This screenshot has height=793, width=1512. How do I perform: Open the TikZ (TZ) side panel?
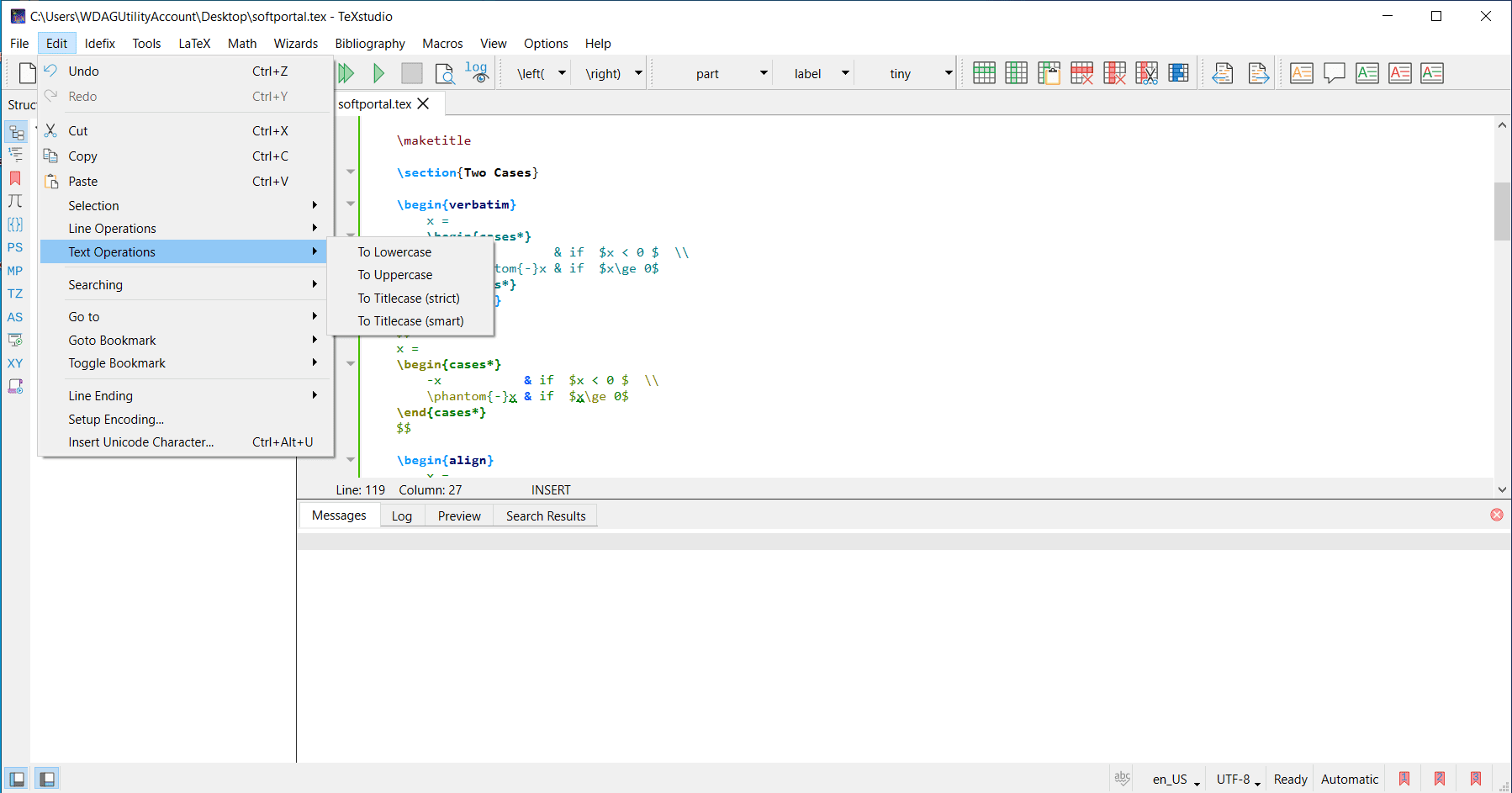(x=15, y=293)
